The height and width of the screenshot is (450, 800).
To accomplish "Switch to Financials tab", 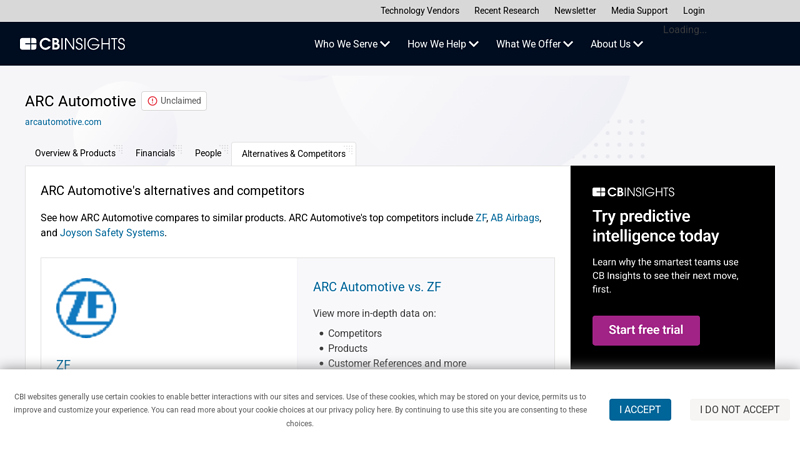I will (155, 153).
